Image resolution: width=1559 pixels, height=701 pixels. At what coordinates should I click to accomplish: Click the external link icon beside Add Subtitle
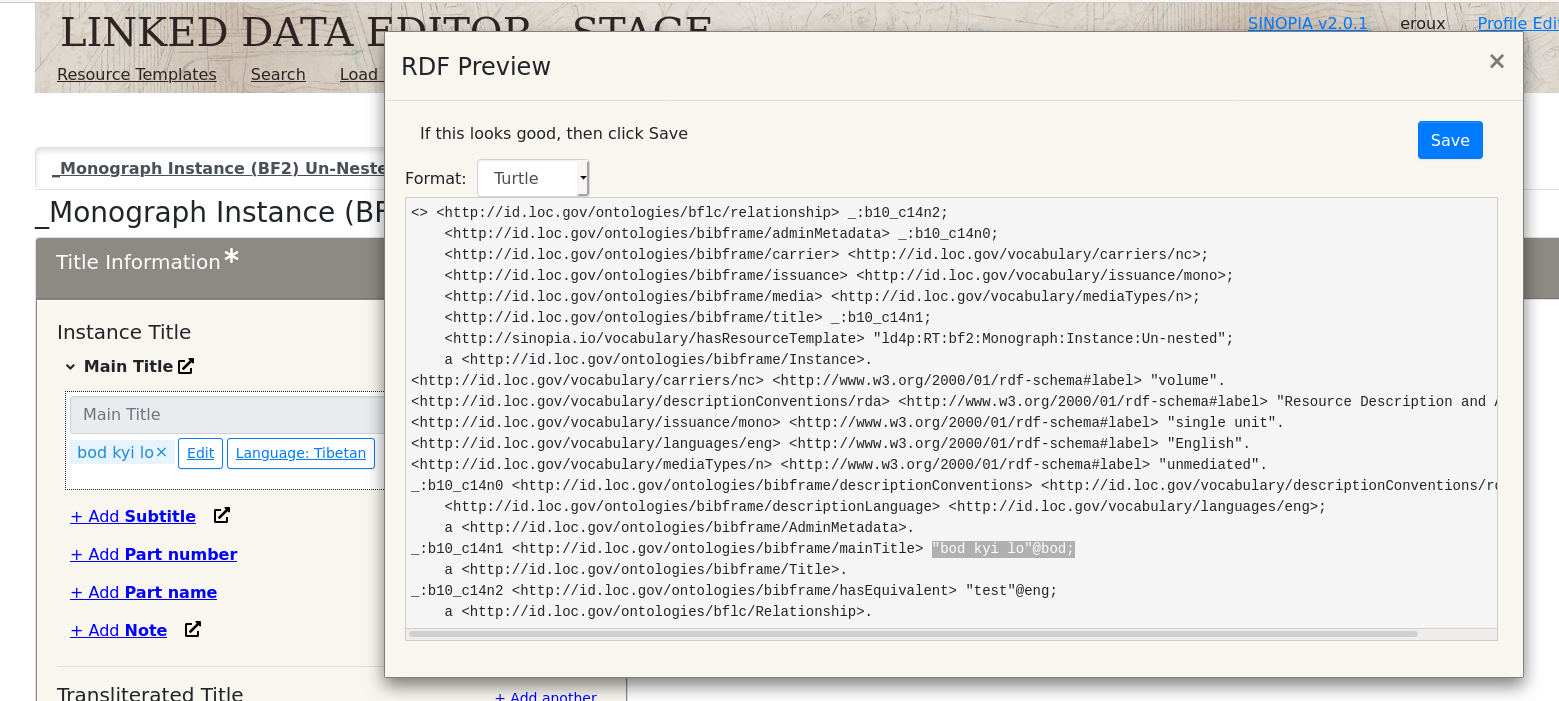(x=221, y=515)
